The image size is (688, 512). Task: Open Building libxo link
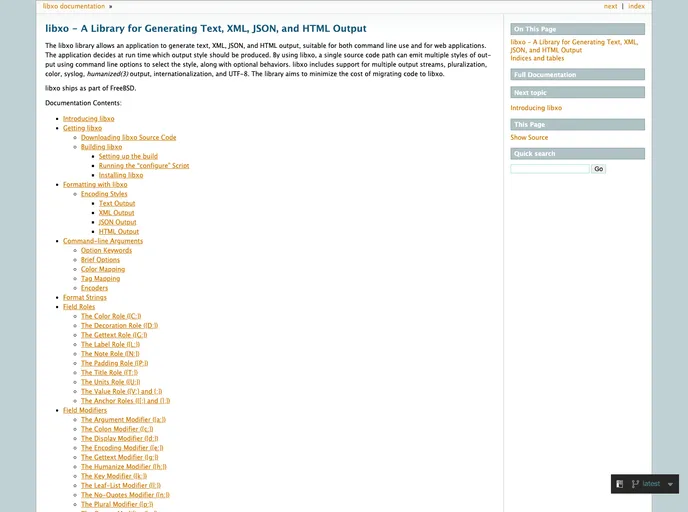tap(101, 147)
